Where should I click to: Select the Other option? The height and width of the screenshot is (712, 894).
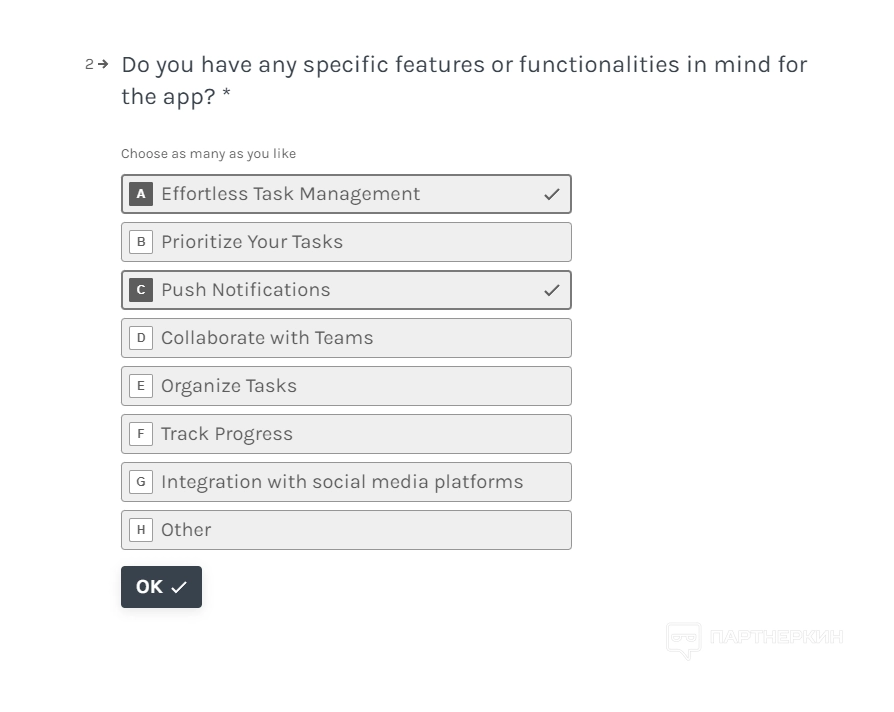[x=345, y=530]
